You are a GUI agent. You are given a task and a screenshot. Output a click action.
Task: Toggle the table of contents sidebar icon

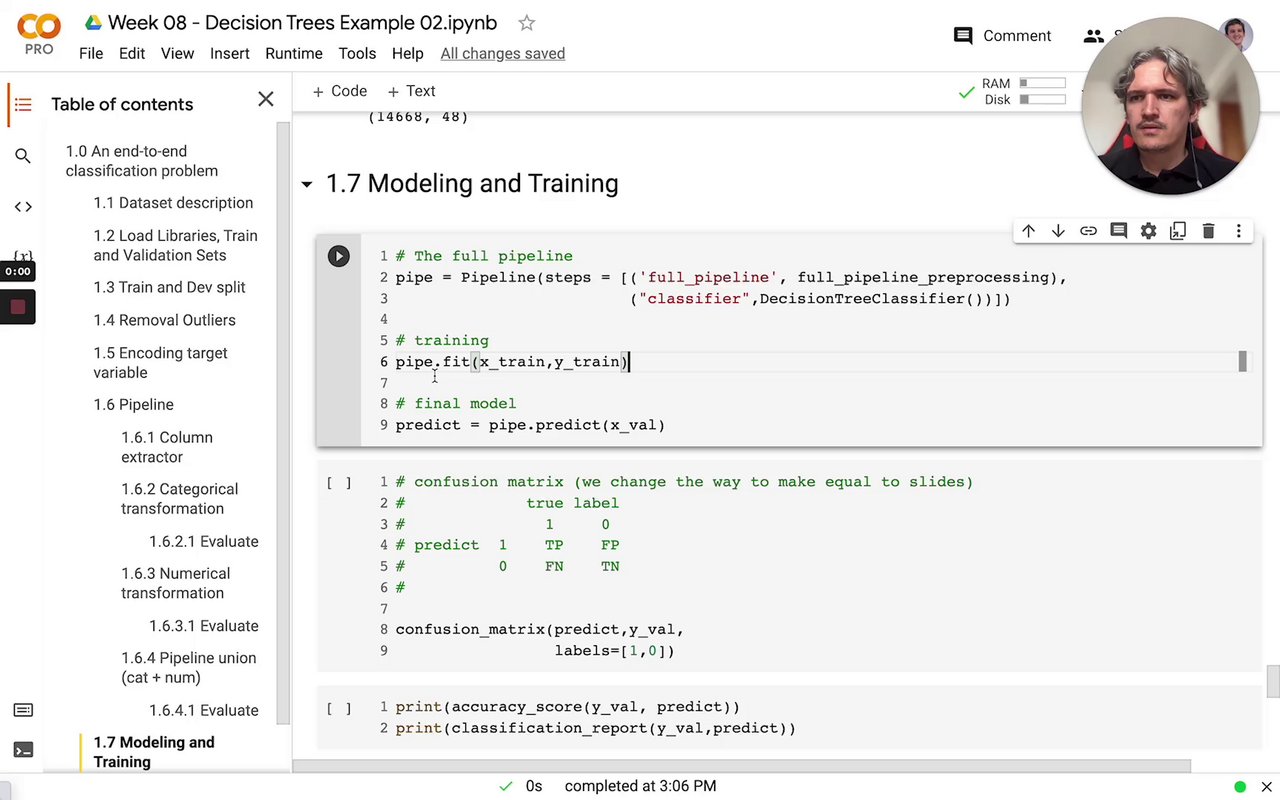point(23,104)
